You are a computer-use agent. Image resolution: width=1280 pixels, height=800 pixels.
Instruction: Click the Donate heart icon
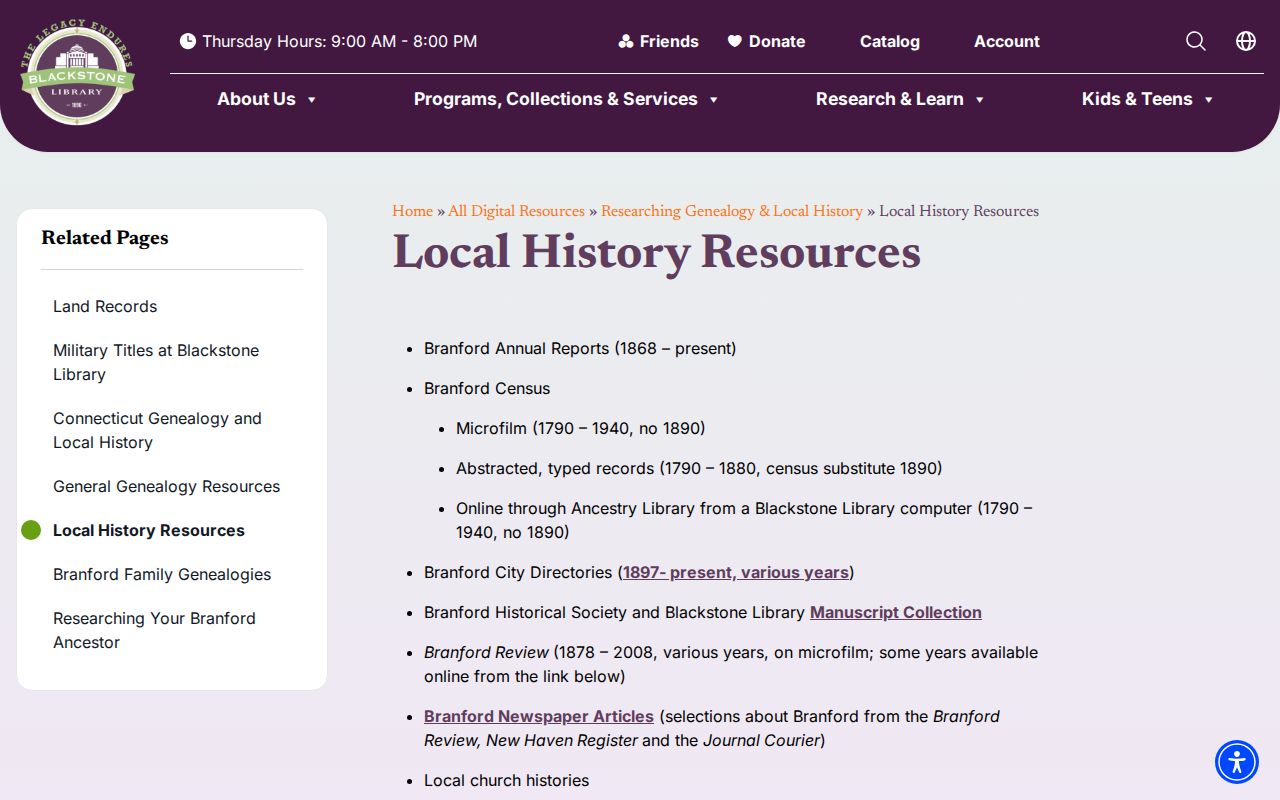click(x=735, y=41)
